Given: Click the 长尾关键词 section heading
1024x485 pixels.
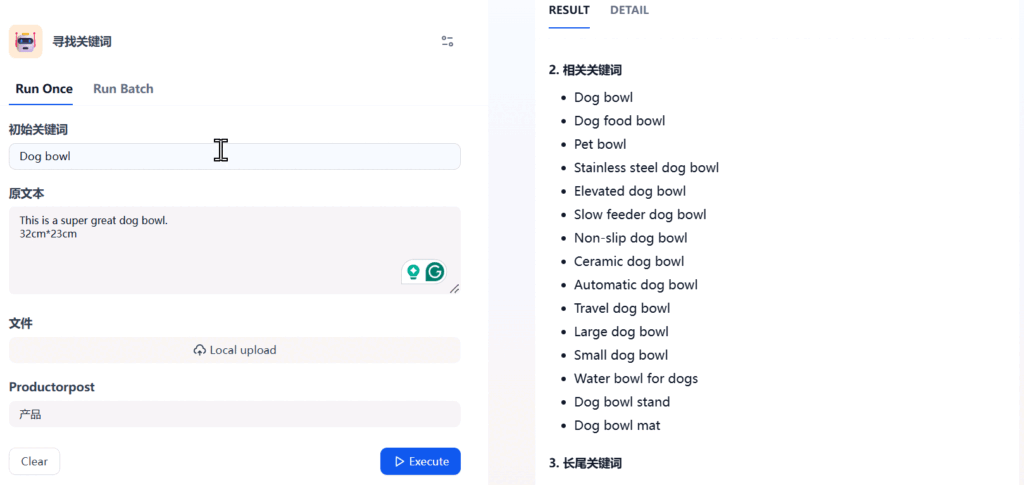Looking at the screenshot, I should pyautogui.click(x=585, y=463).
